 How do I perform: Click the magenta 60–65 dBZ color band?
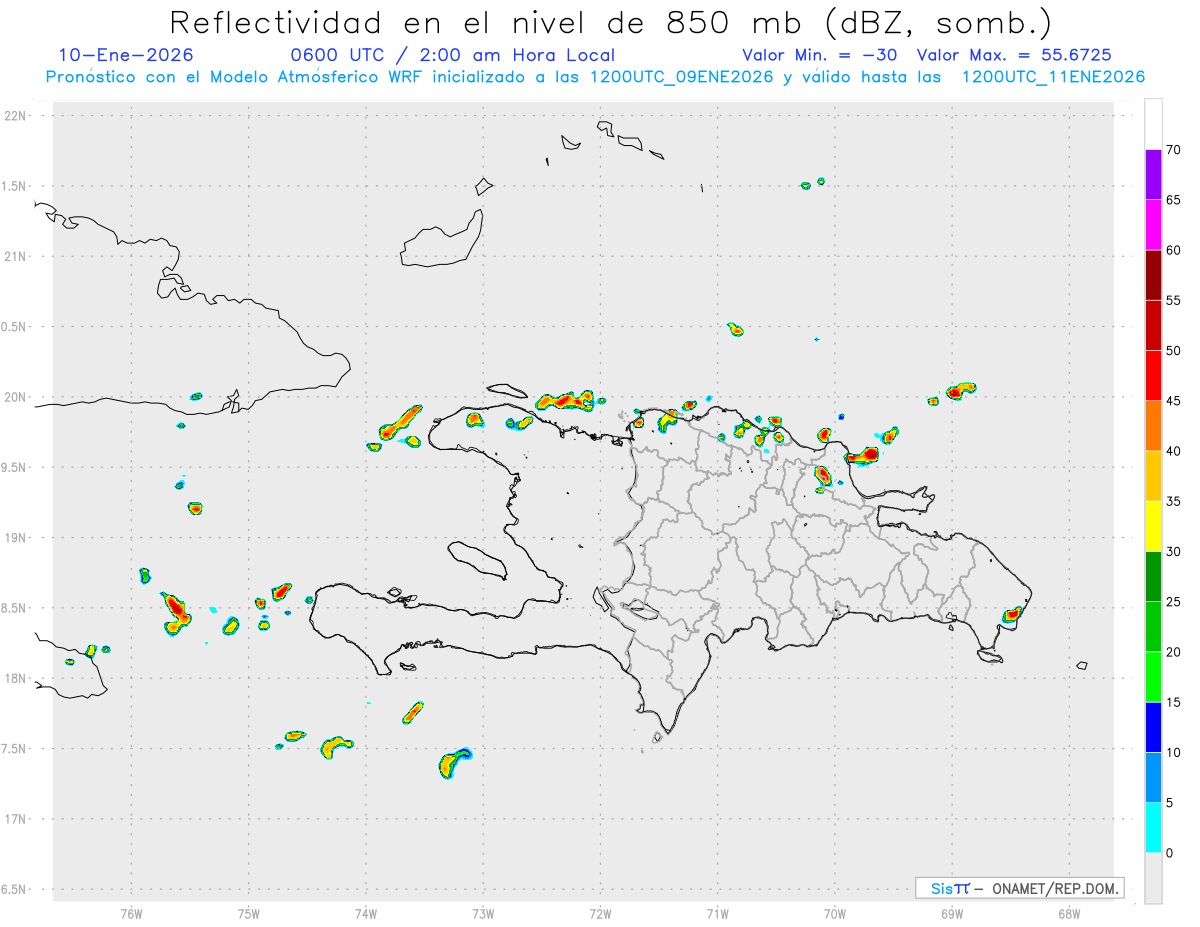pyautogui.click(x=1153, y=225)
